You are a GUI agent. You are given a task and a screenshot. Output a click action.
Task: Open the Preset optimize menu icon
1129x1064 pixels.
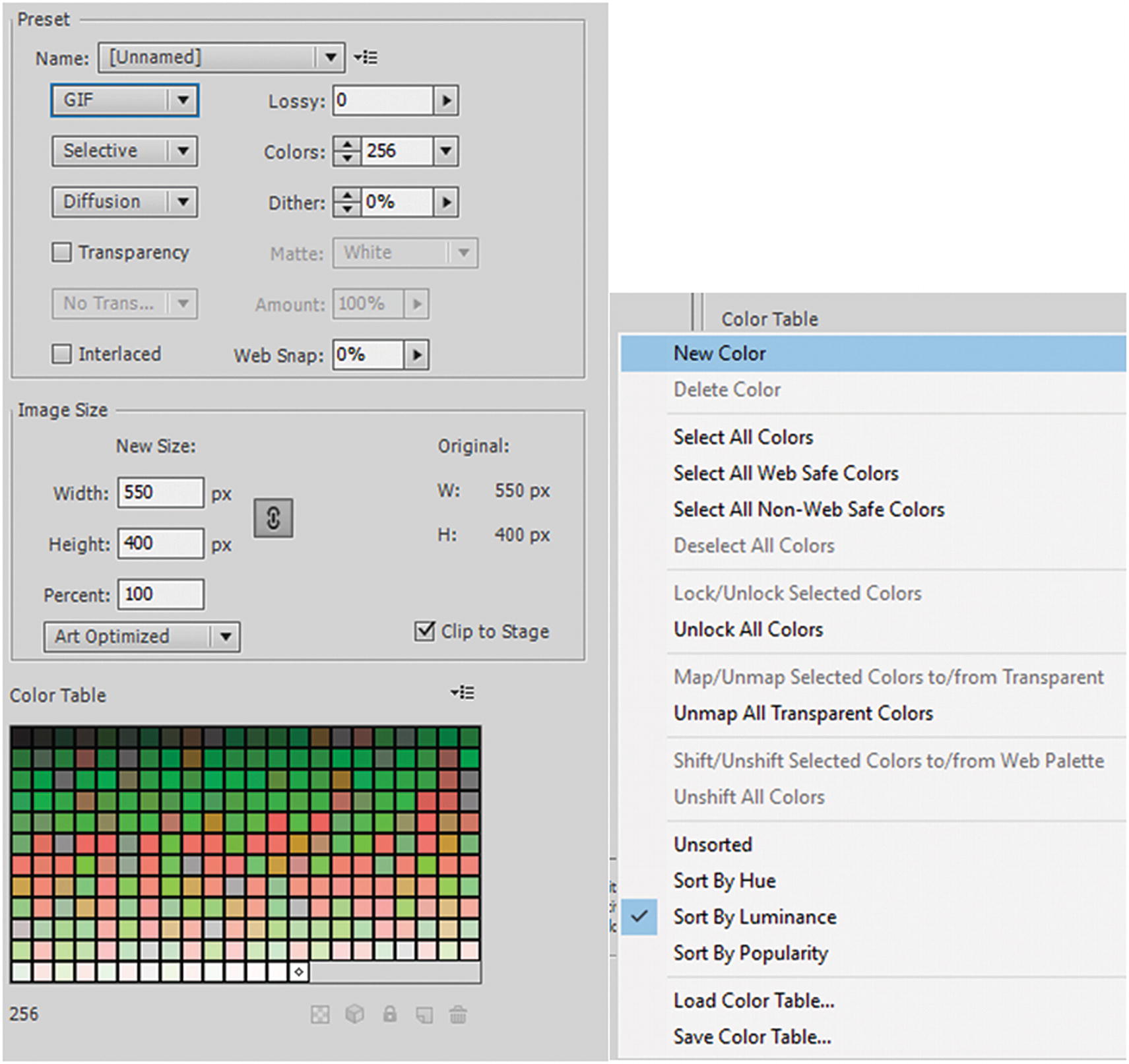(366, 58)
